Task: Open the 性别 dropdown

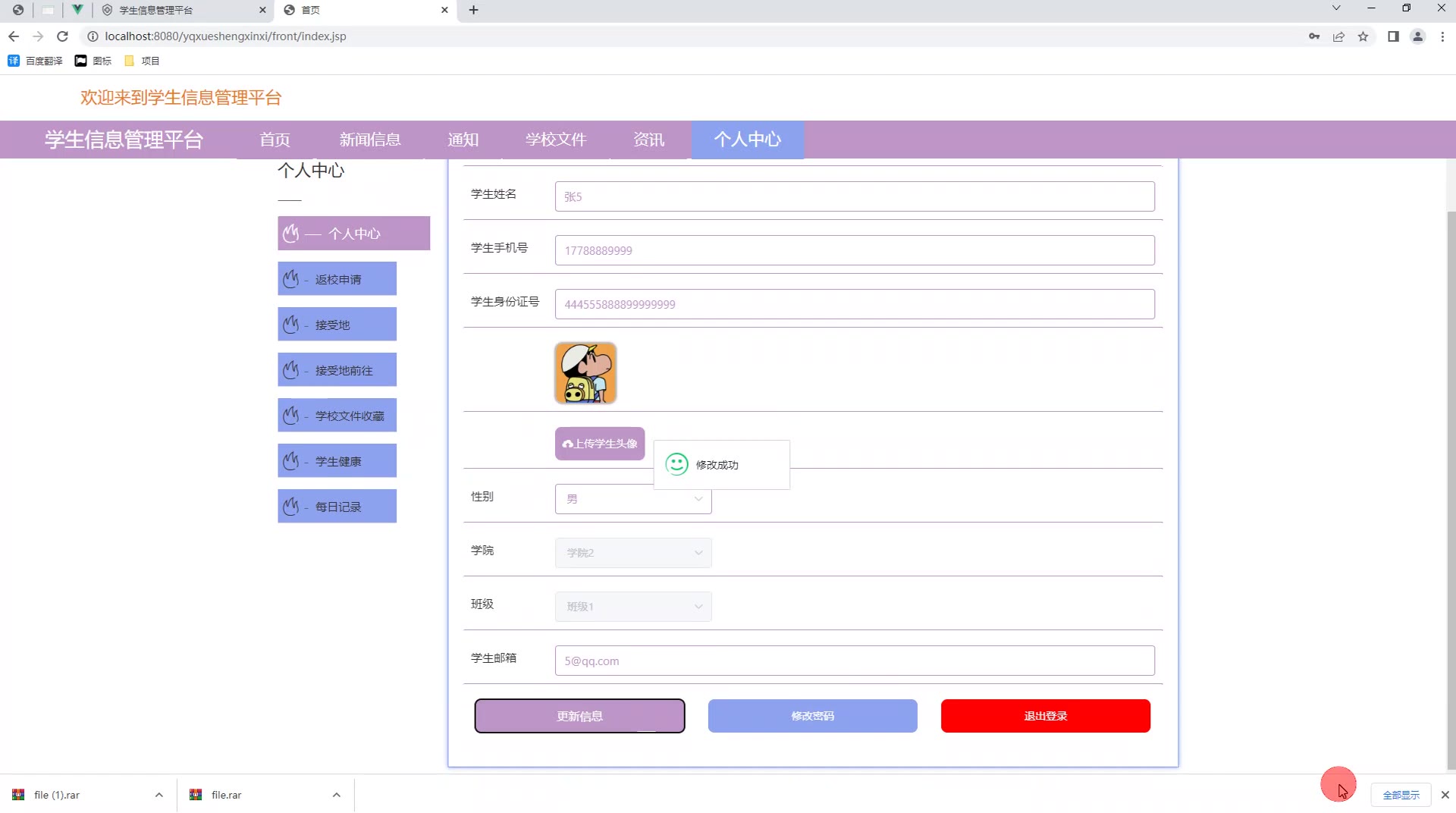Action: coord(633,499)
